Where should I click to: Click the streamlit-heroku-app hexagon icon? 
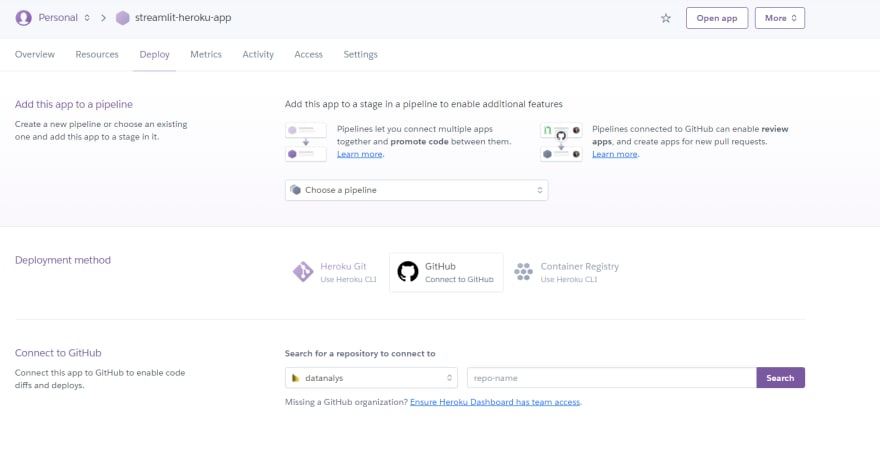(122, 18)
